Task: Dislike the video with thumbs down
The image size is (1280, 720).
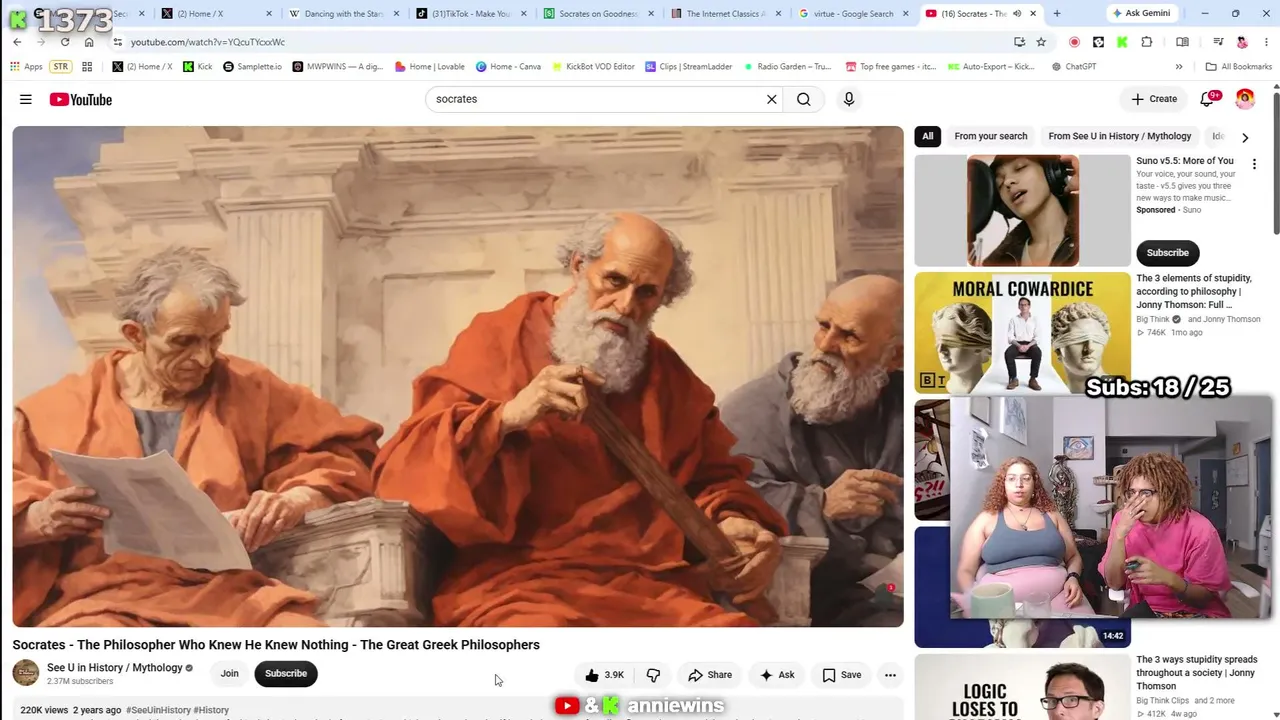Action: point(653,675)
